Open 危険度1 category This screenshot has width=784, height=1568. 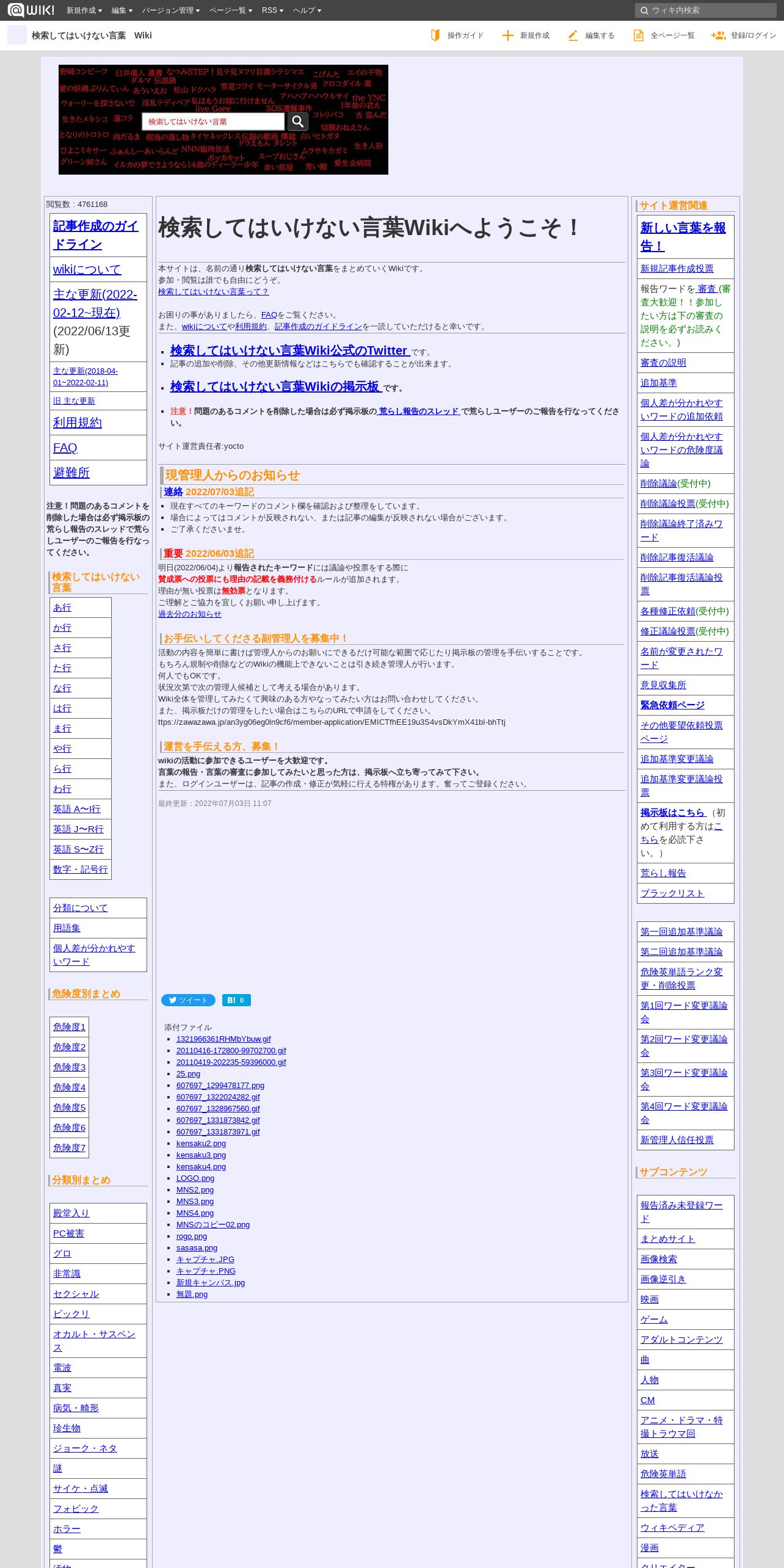click(x=69, y=1027)
